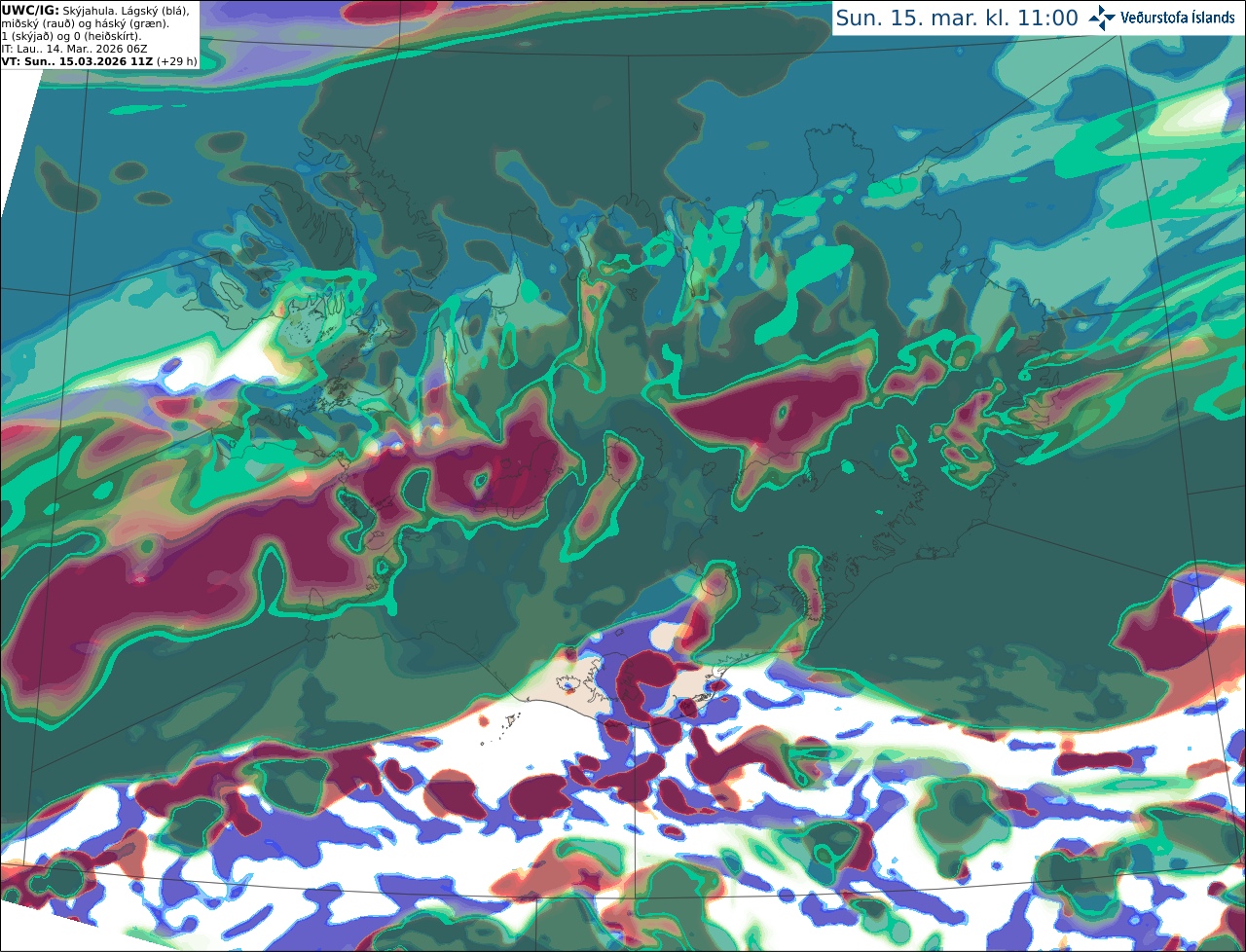Click the 'Veðurstofa Íslands' logo text
This screenshot has width=1246, height=952.
point(1176,18)
